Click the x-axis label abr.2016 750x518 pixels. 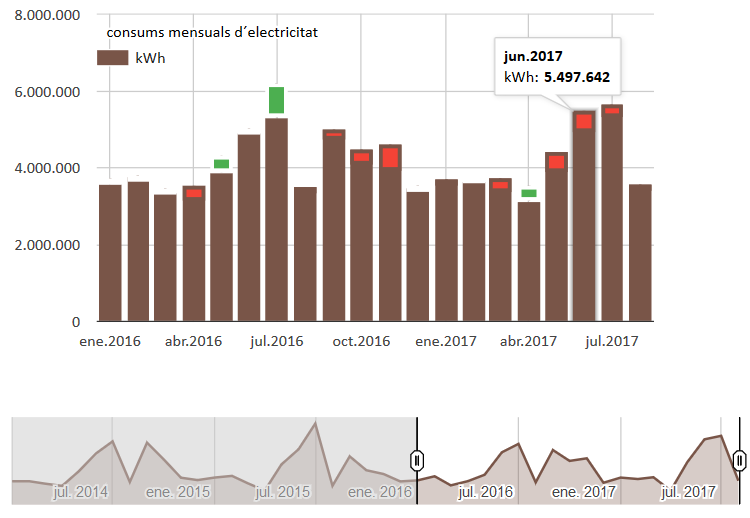[x=193, y=341]
